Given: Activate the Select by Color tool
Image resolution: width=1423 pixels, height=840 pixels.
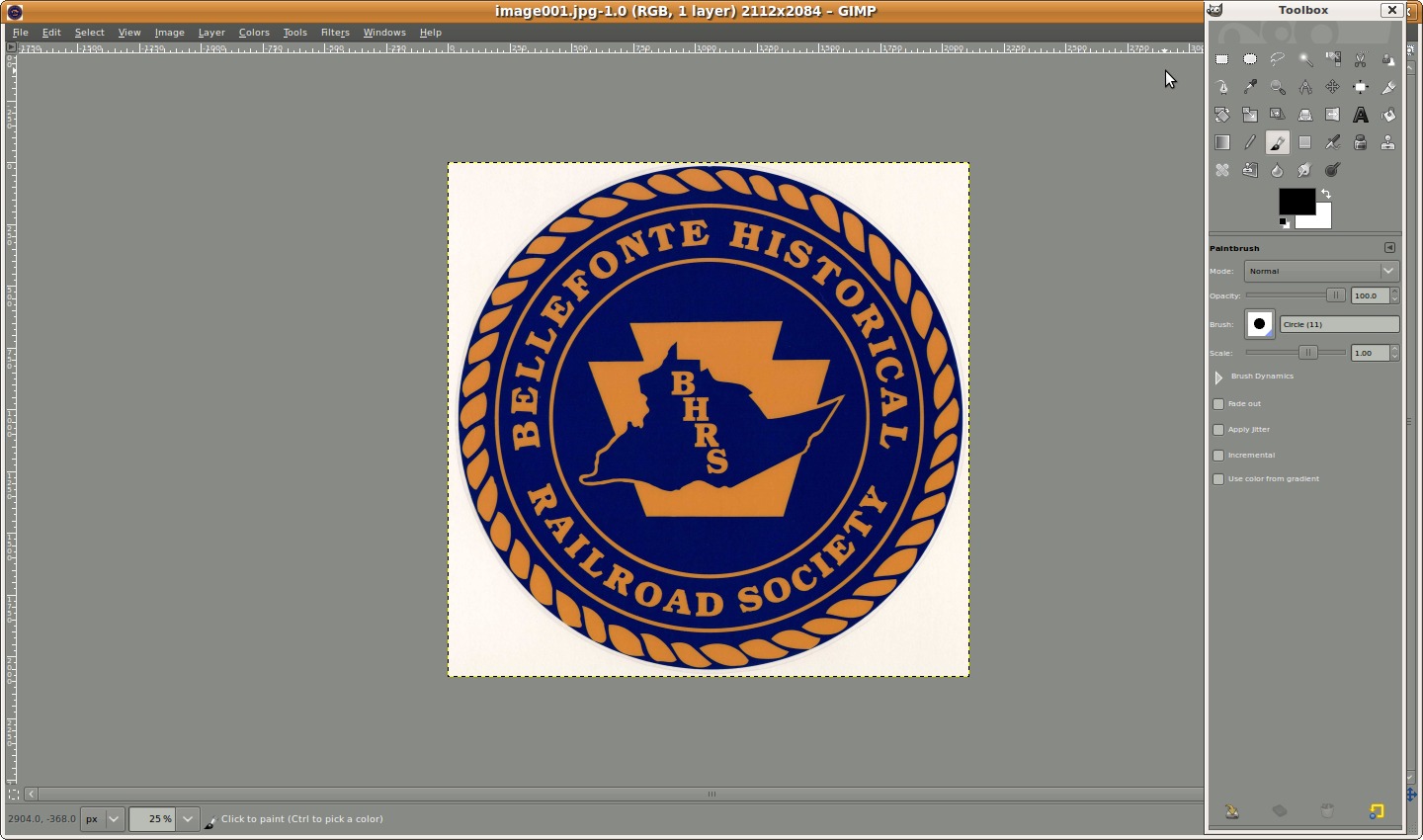Looking at the screenshot, I should (1333, 59).
